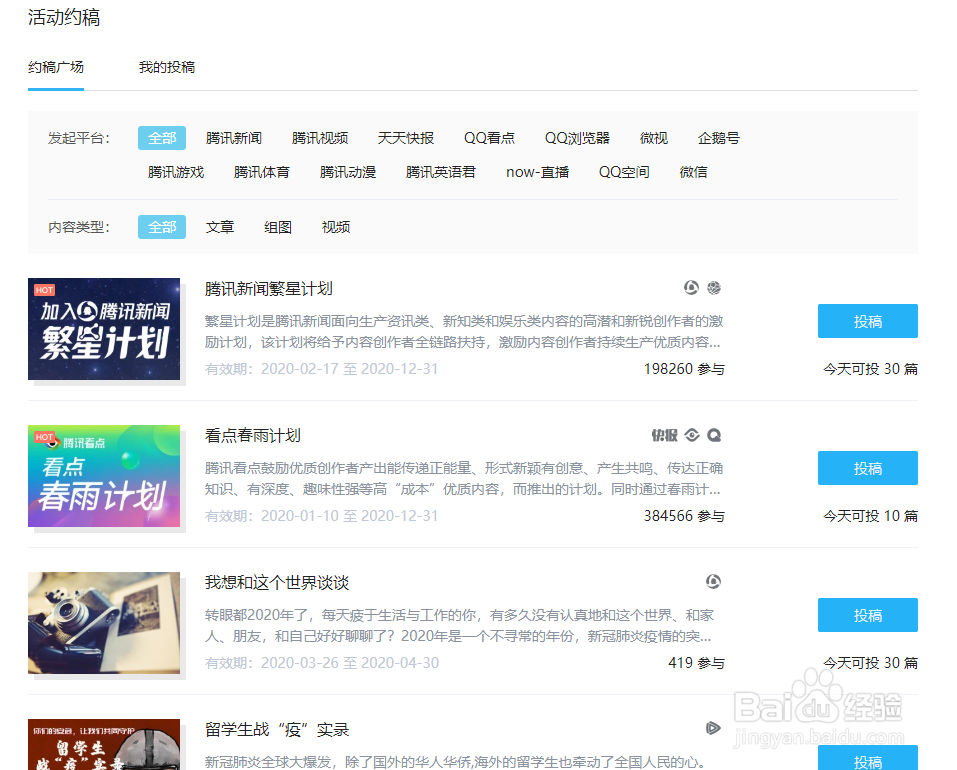Filter platform by QQ看点
This screenshot has width=957, height=770.
pyautogui.click(x=489, y=138)
